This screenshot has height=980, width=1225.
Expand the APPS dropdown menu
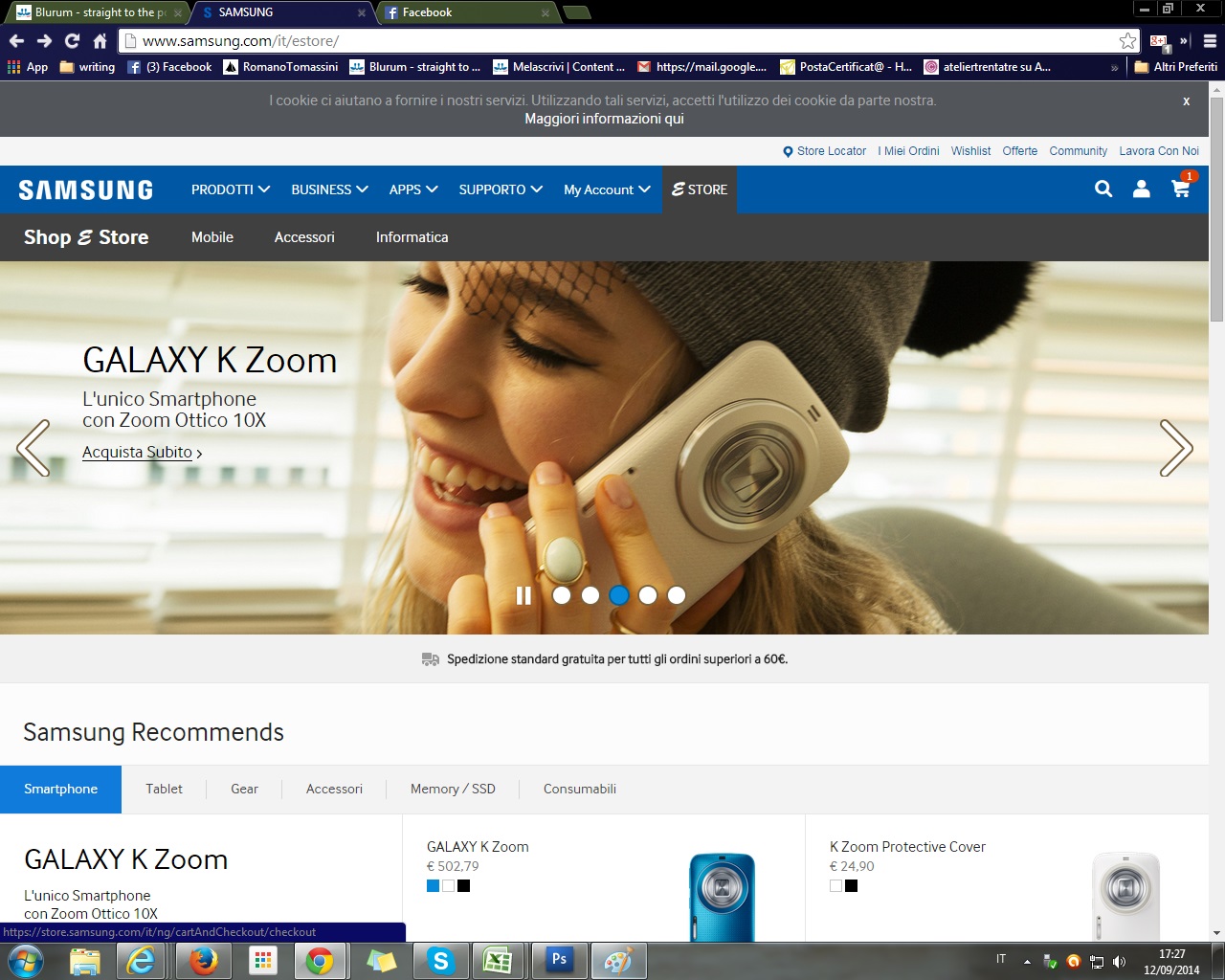[x=413, y=189]
